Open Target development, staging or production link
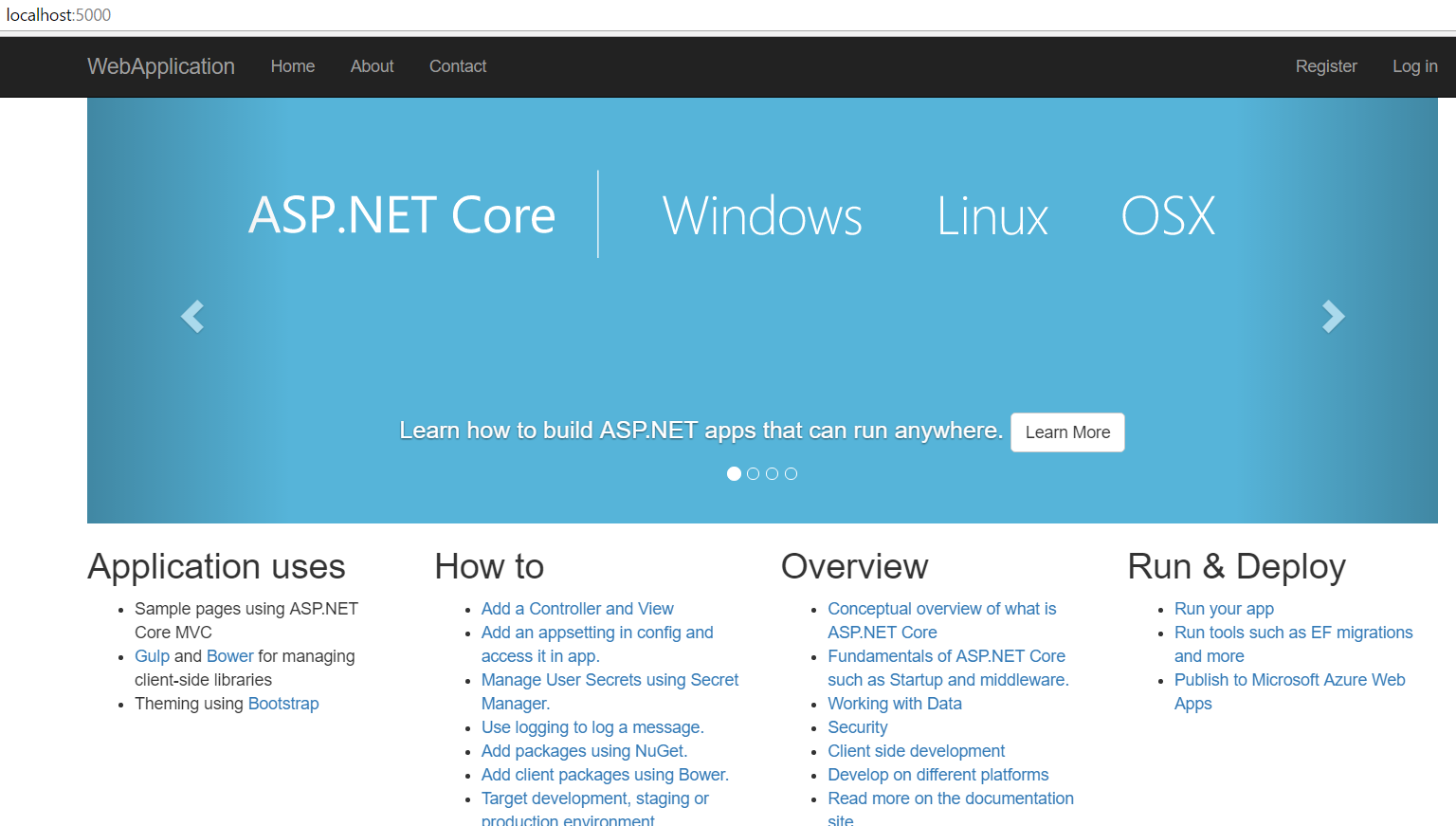Screen dimensions: 1456x826 [595, 808]
